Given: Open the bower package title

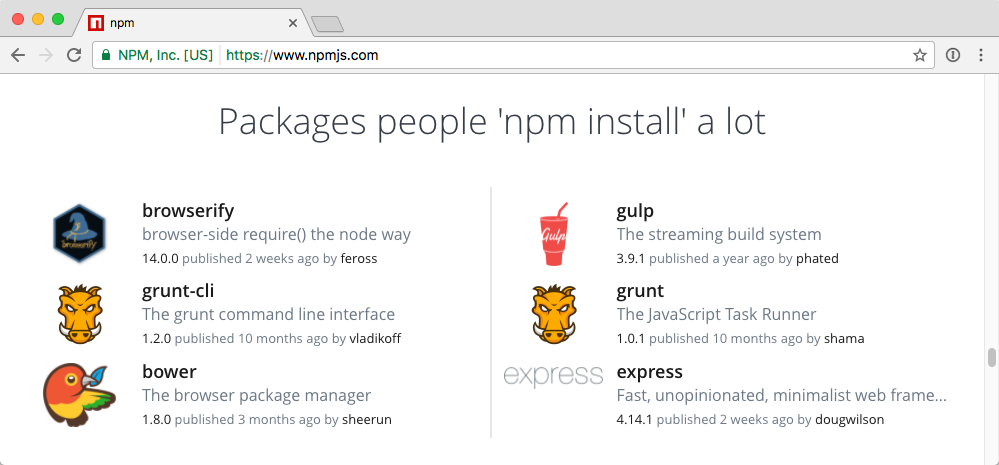Looking at the screenshot, I should 169,372.
